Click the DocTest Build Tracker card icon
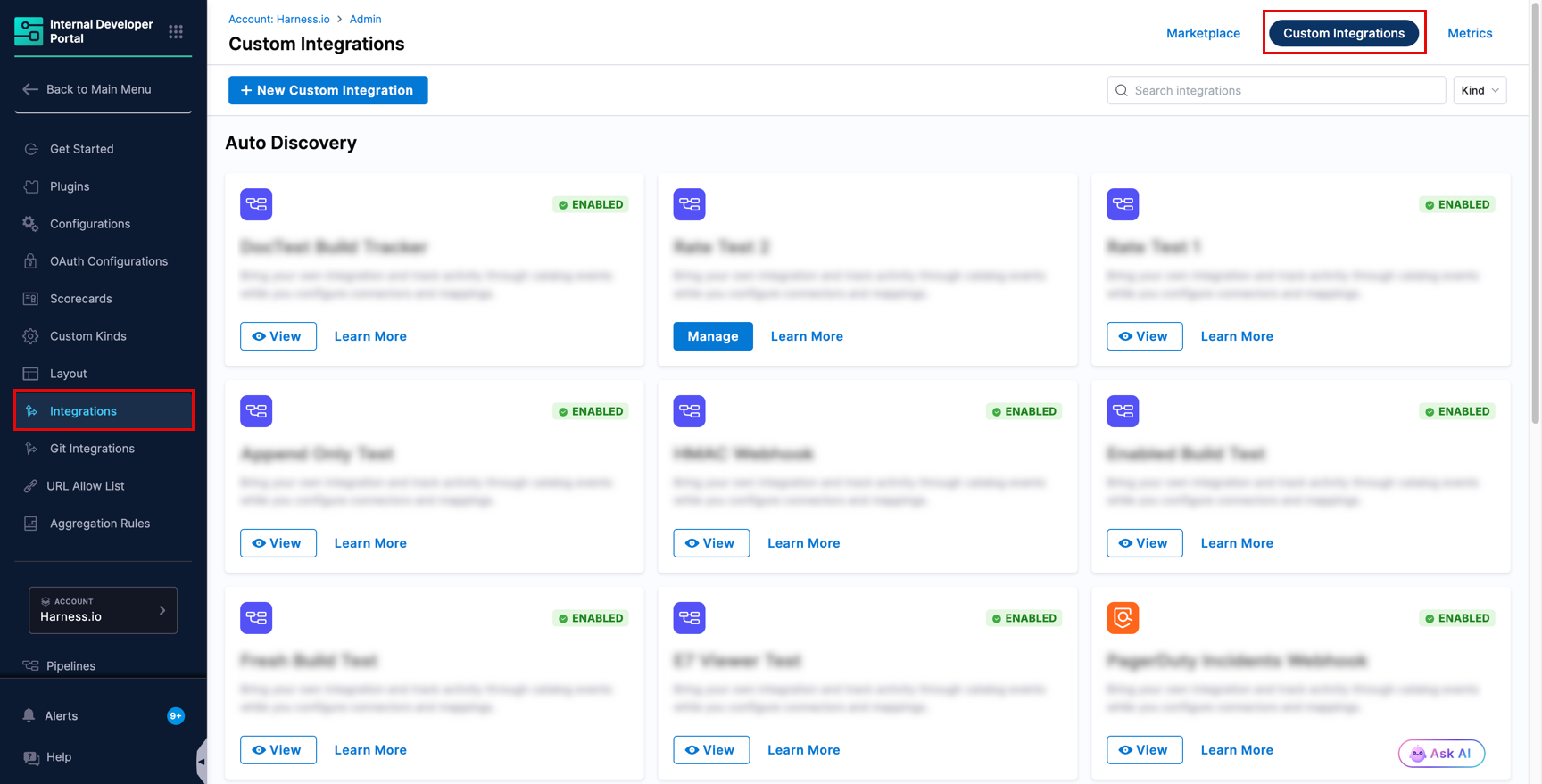The height and width of the screenshot is (784, 1542). tap(256, 204)
